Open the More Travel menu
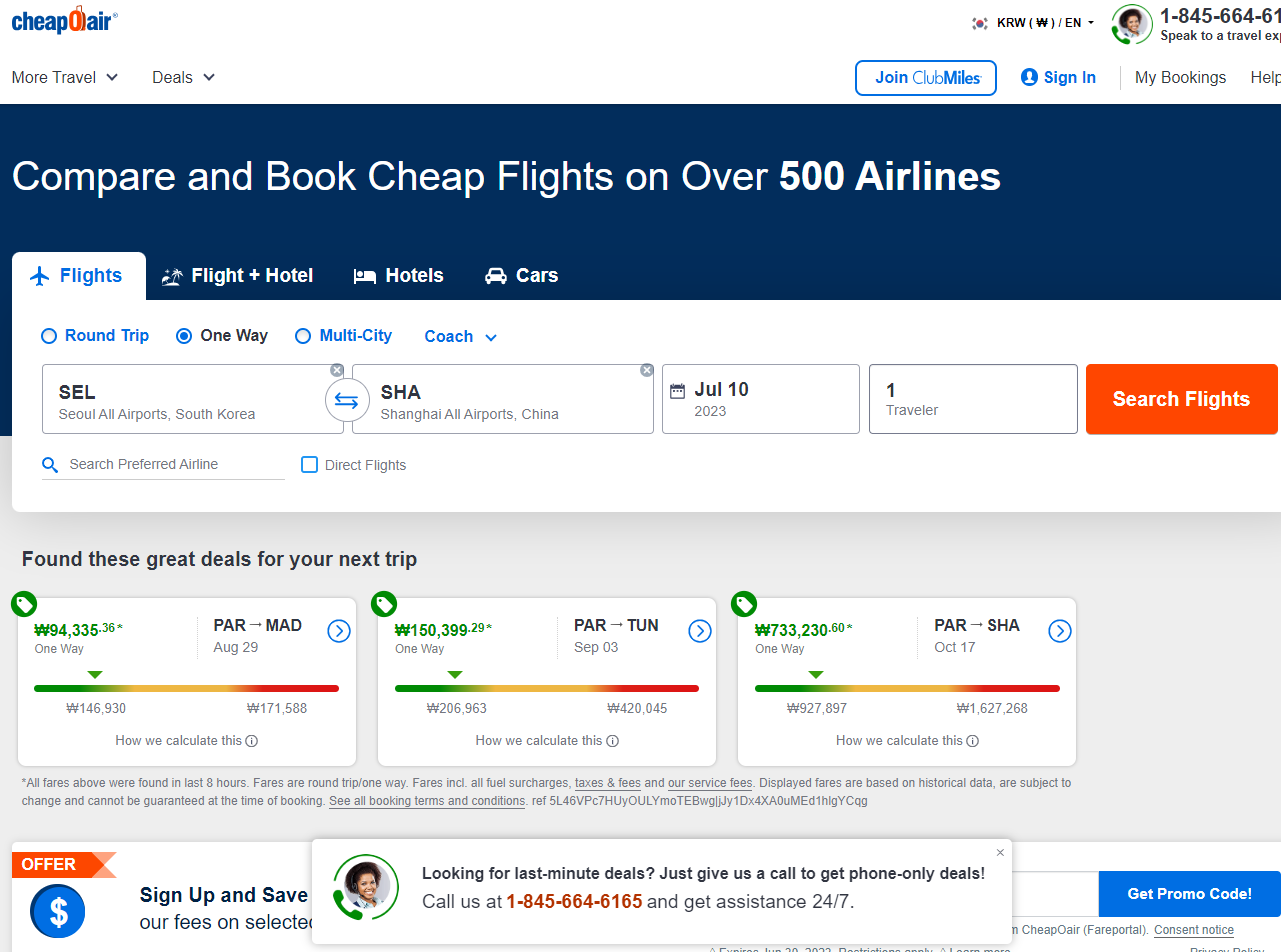 (65, 77)
